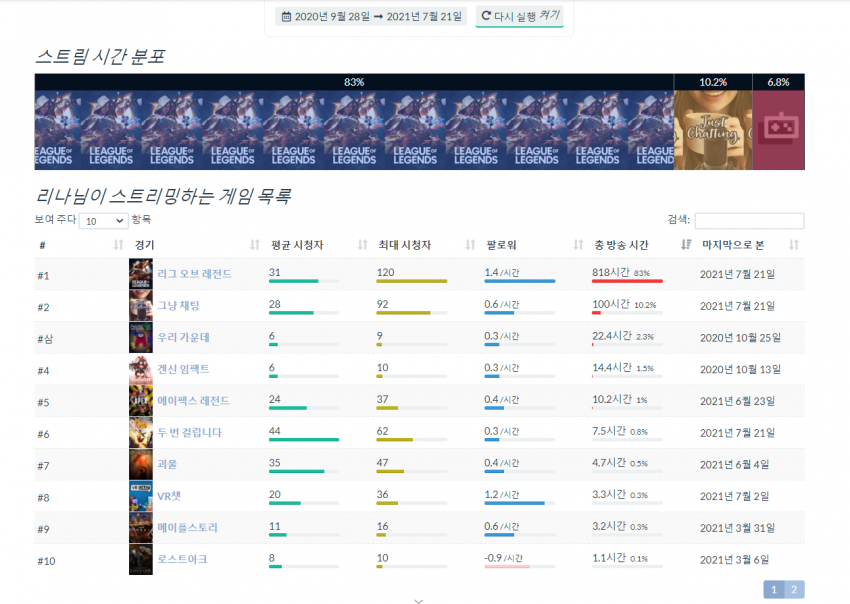Go to page 1 of the table
The width and height of the screenshot is (850, 604).
pyautogui.click(x=774, y=589)
